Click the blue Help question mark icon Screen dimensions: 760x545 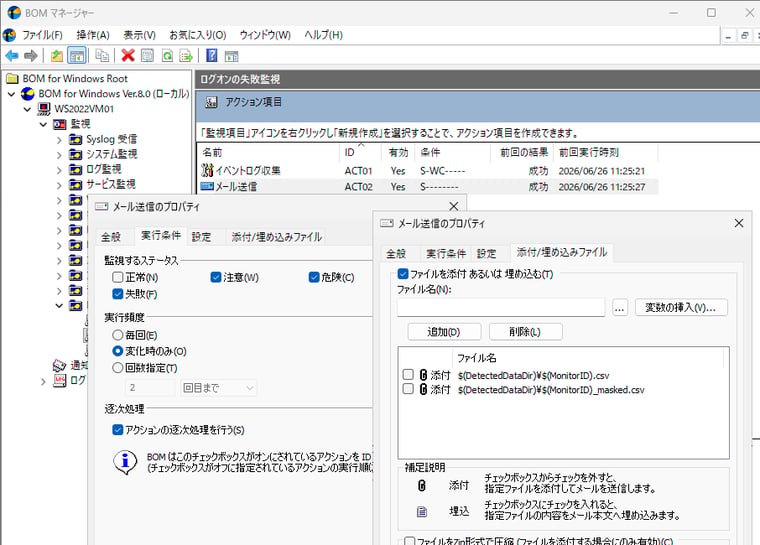(x=211, y=56)
